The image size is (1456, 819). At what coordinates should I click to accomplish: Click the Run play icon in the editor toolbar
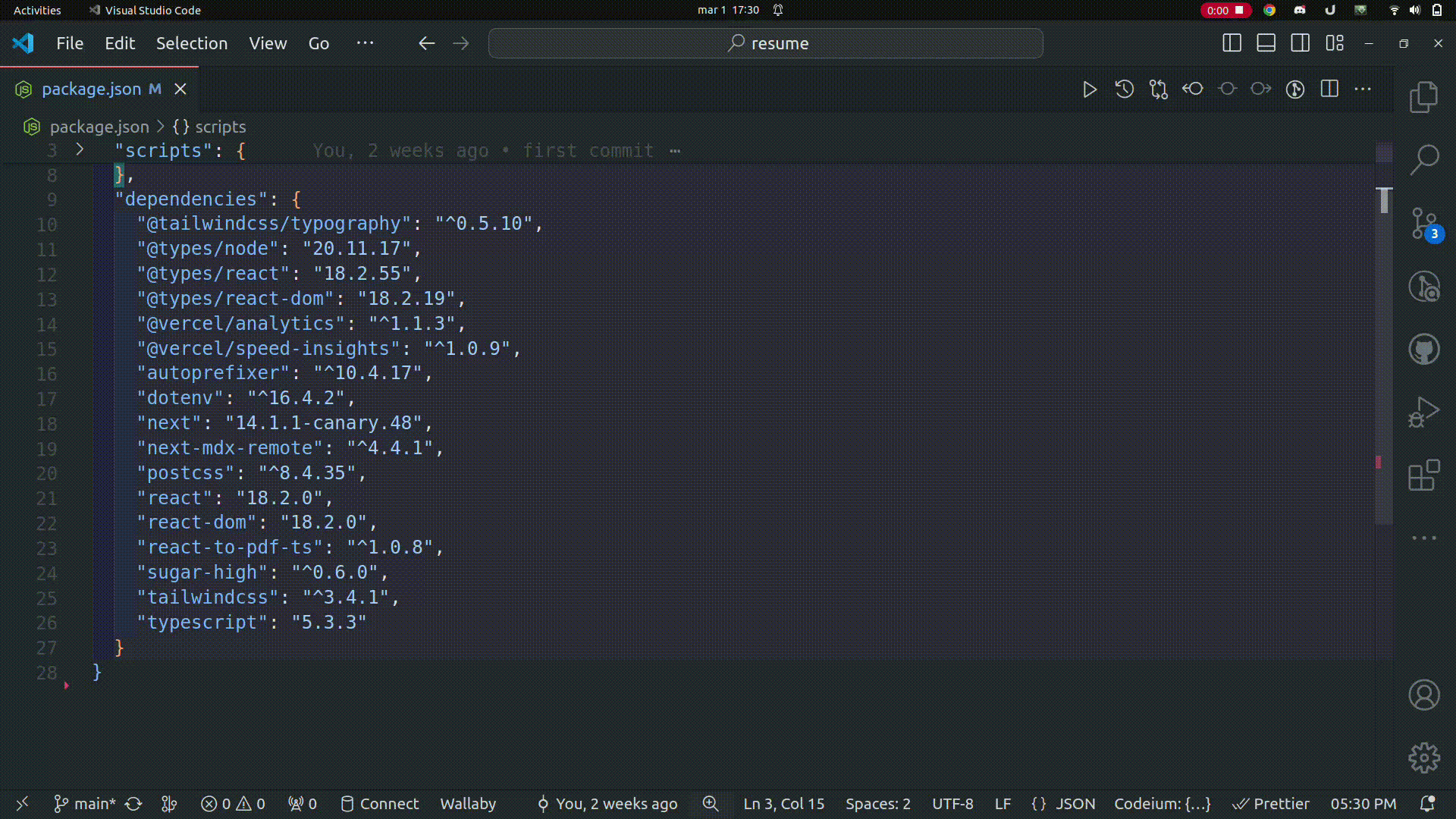[1090, 89]
